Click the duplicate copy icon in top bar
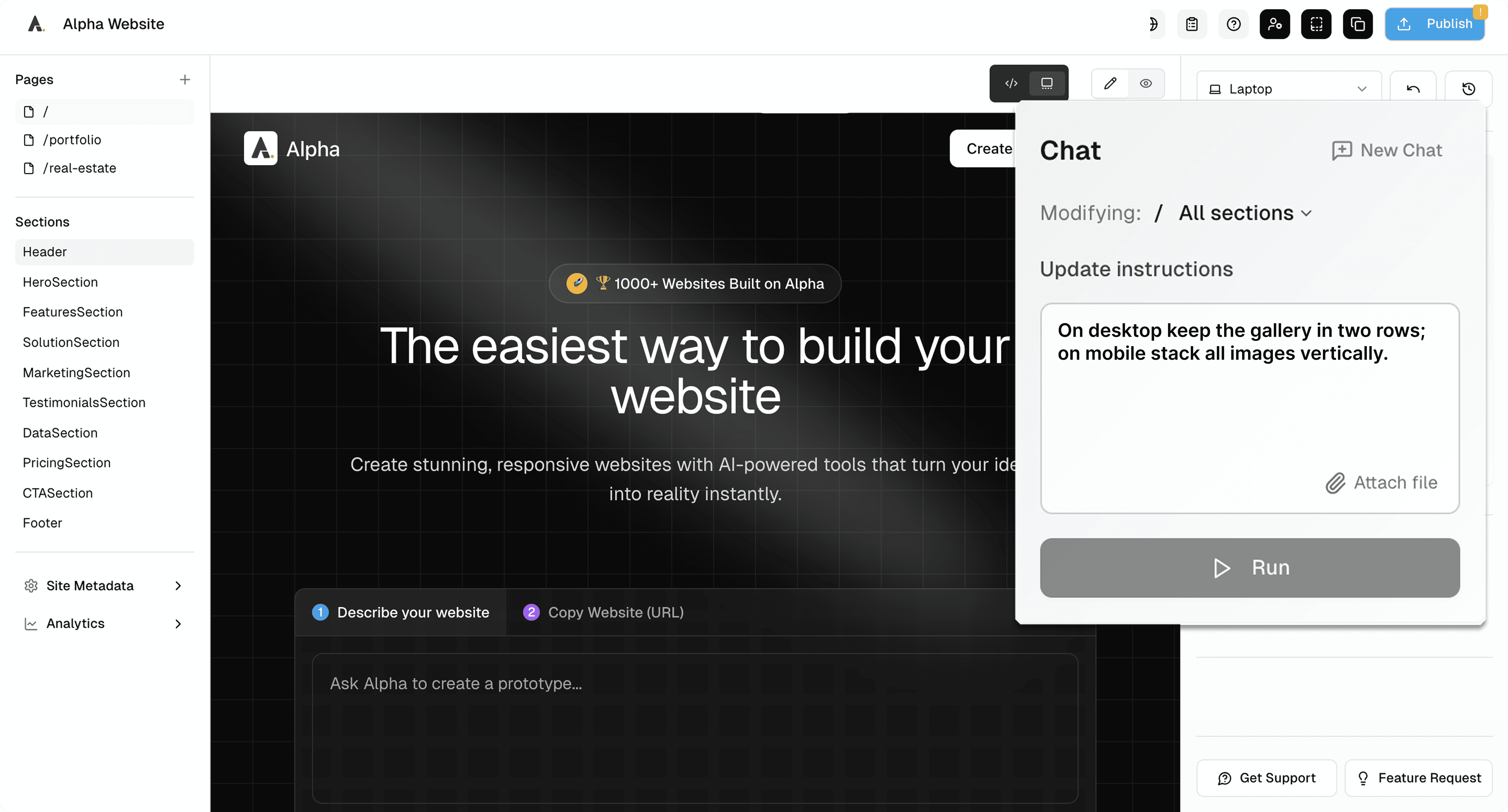Viewport: 1508px width, 812px height. 1357,24
